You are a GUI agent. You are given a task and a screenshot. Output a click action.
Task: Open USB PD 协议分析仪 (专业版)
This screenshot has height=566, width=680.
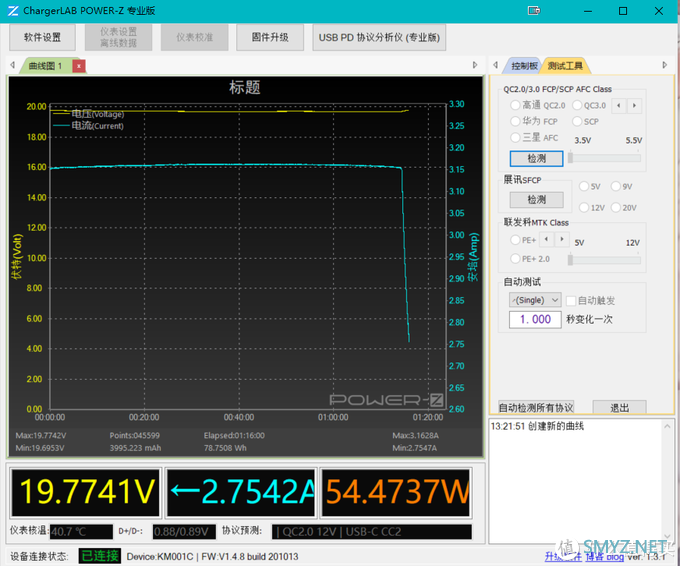click(379, 37)
